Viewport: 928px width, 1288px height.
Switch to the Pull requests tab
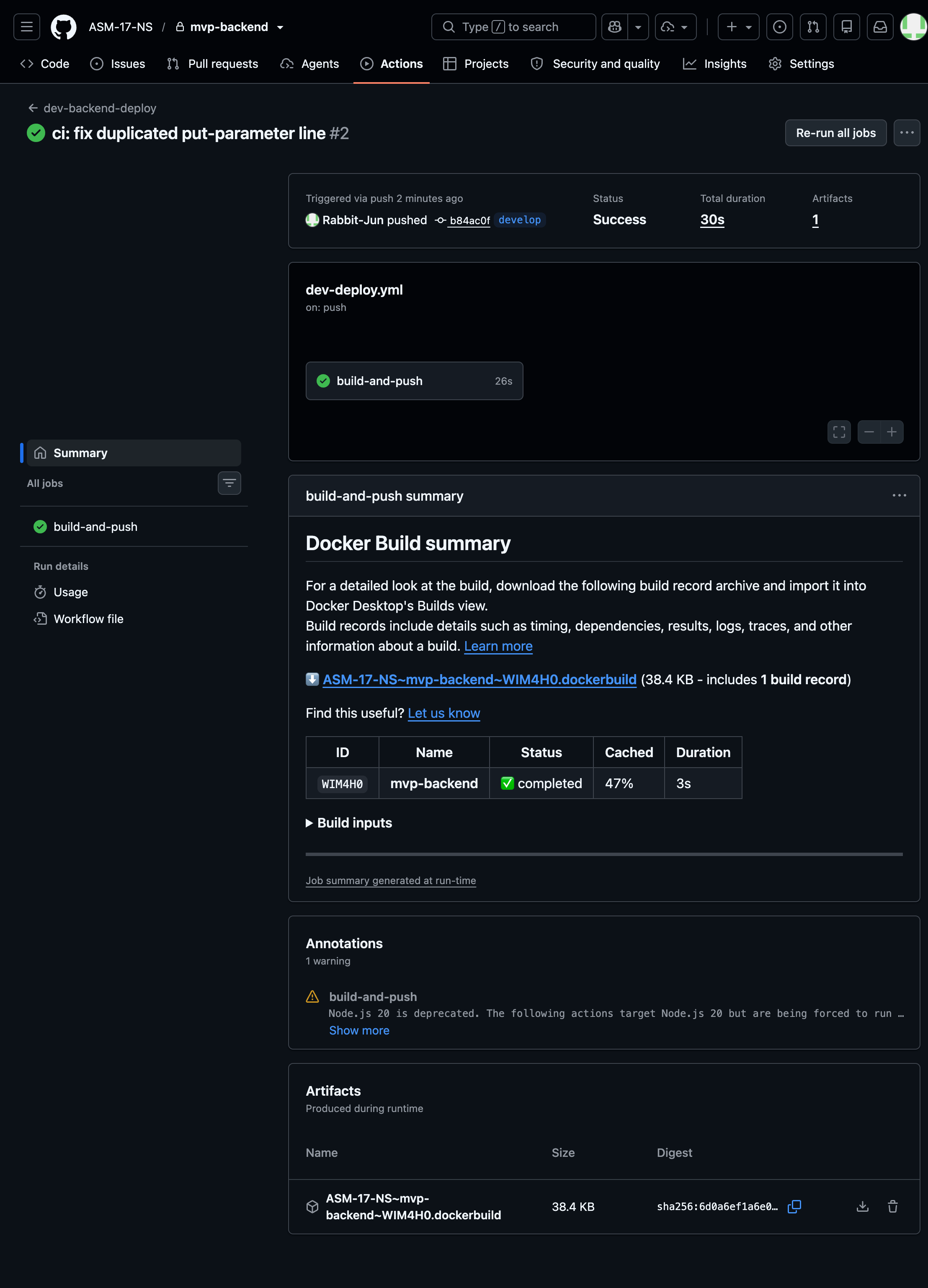point(213,64)
